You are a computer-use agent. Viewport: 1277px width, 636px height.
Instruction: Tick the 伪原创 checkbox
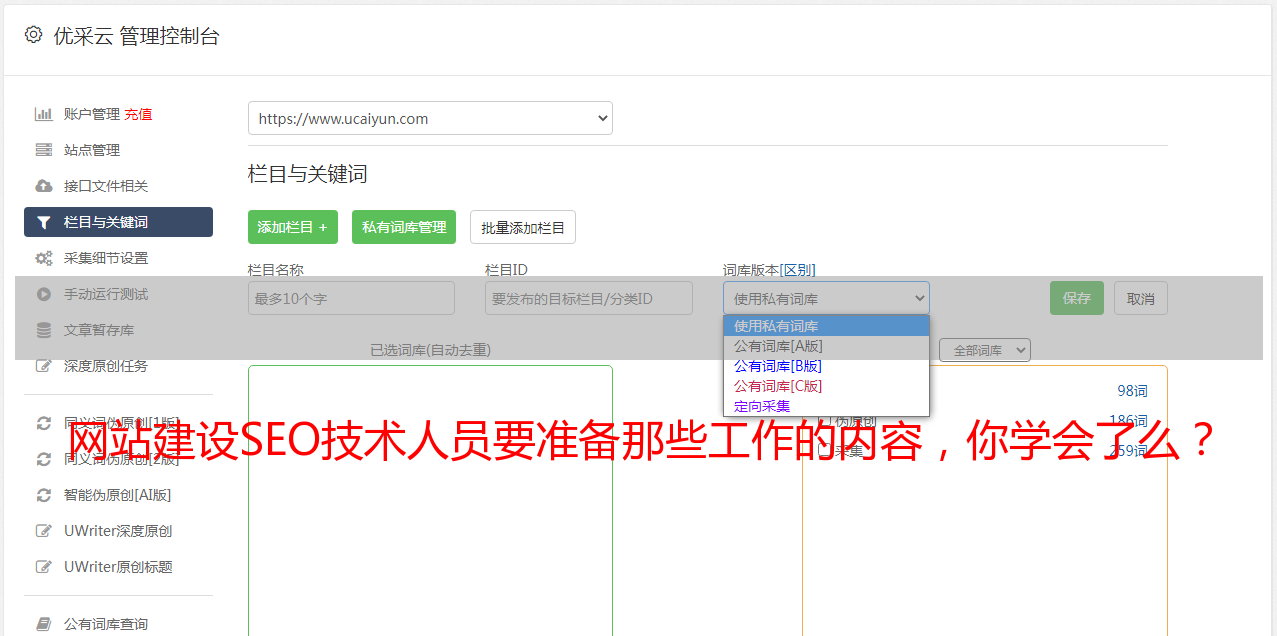pos(824,422)
